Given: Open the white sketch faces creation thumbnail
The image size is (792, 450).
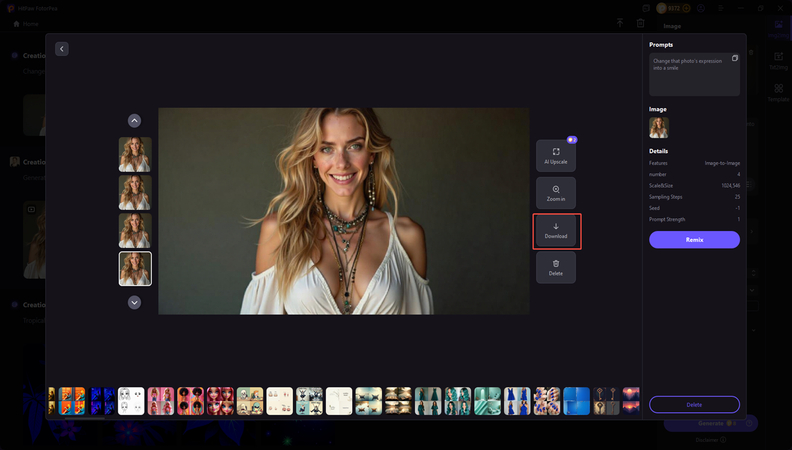Looking at the screenshot, I should point(131,401).
